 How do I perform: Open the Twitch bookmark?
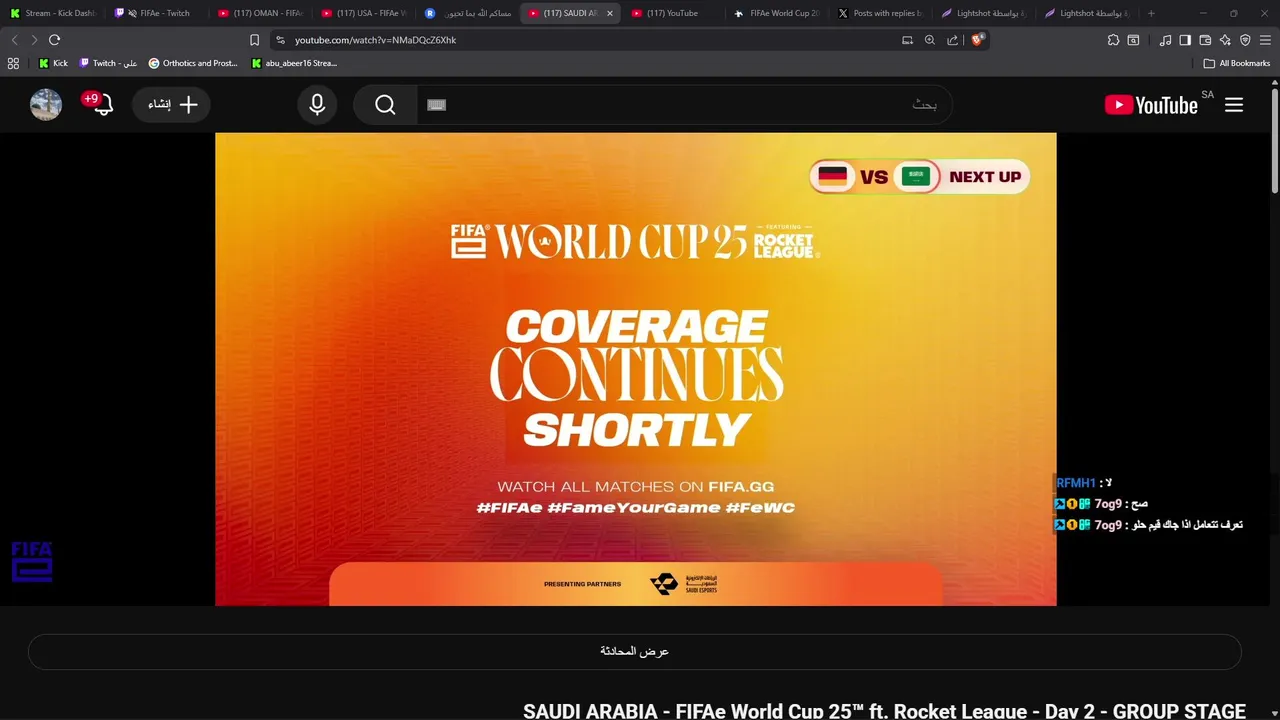pyautogui.click(x=108, y=63)
